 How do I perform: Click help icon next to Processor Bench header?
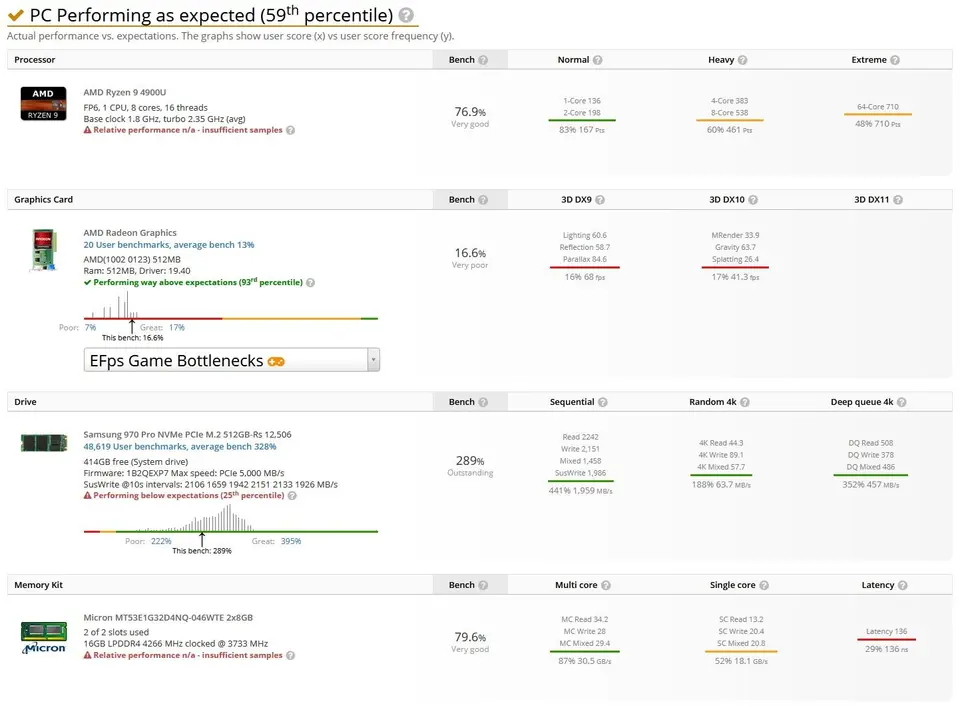[483, 60]
